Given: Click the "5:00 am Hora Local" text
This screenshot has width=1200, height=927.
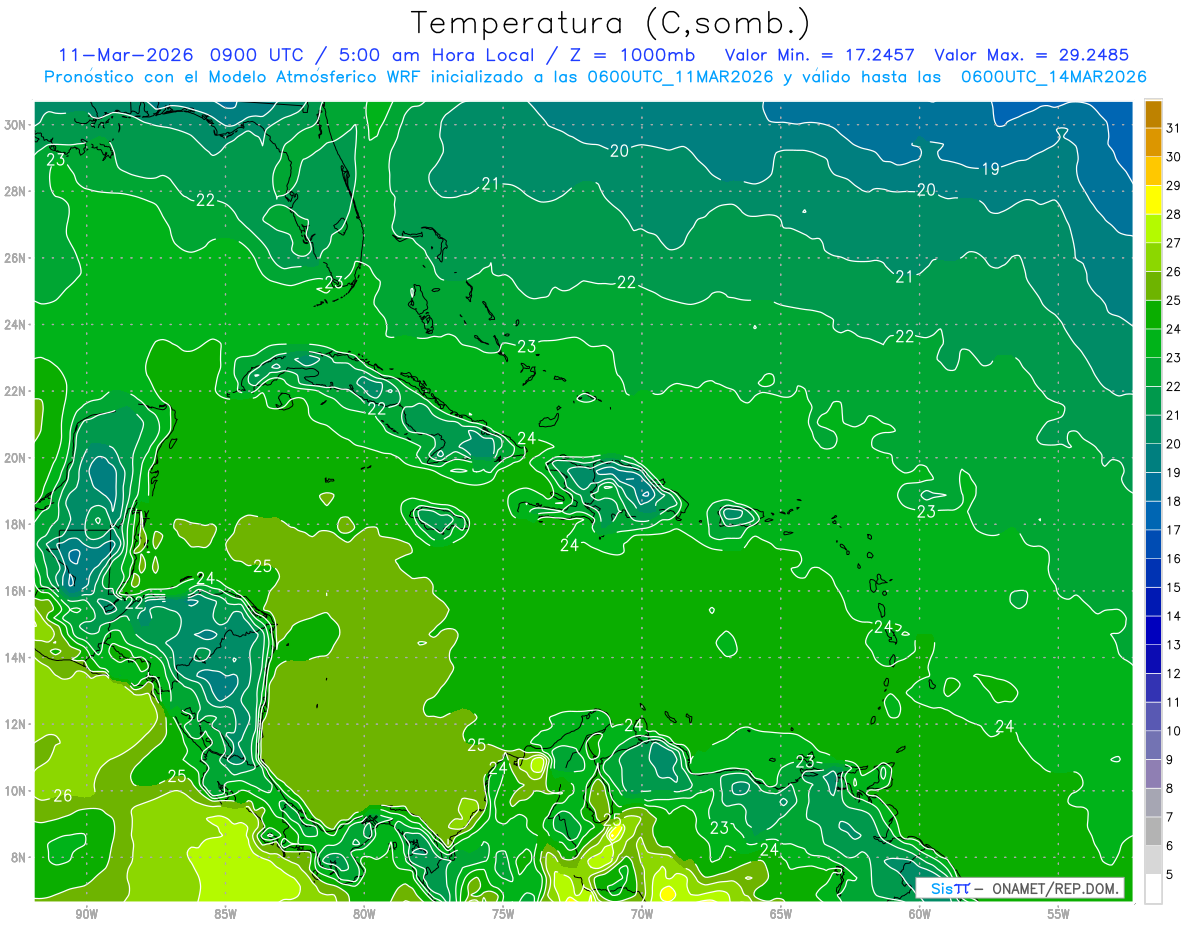Looking at the screenshot, I should (x=436, y=55).
